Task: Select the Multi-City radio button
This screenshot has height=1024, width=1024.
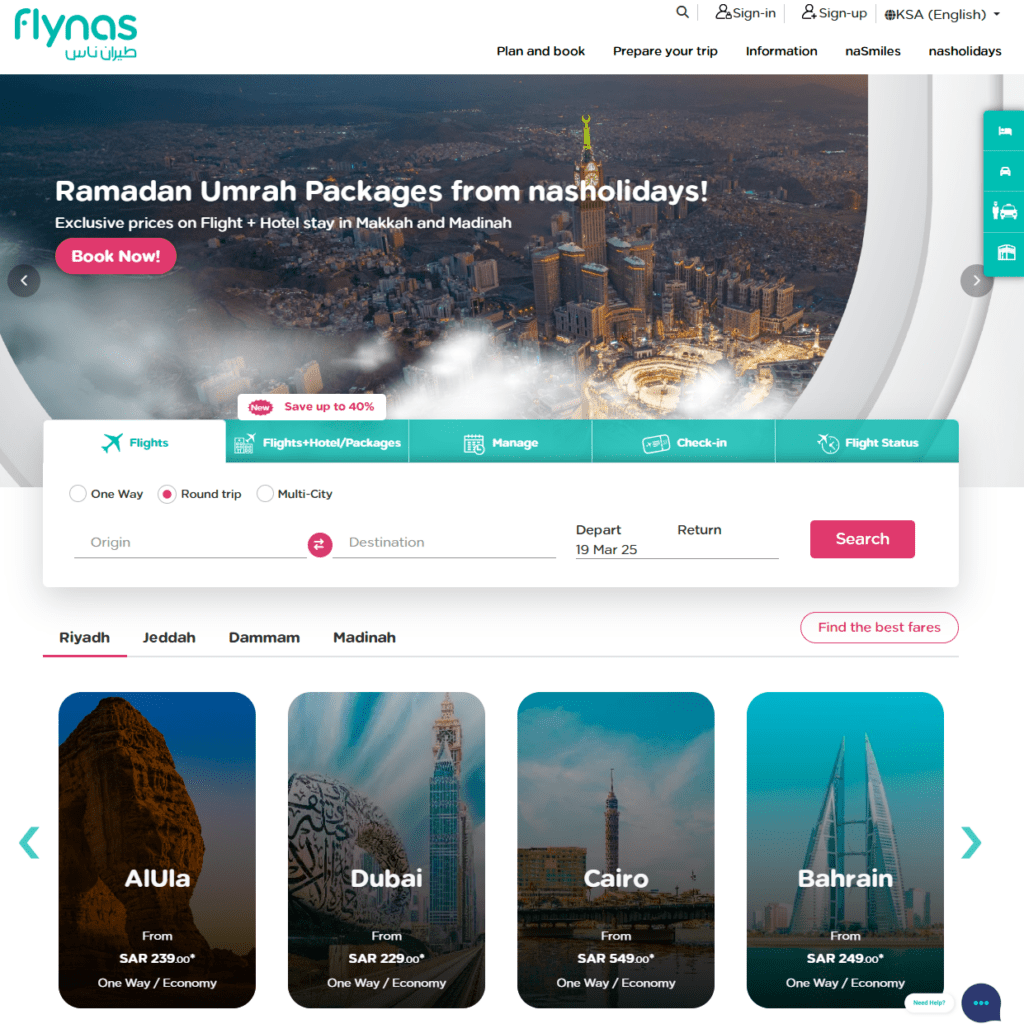Action: pyautogui.click(x=264, y=494)
